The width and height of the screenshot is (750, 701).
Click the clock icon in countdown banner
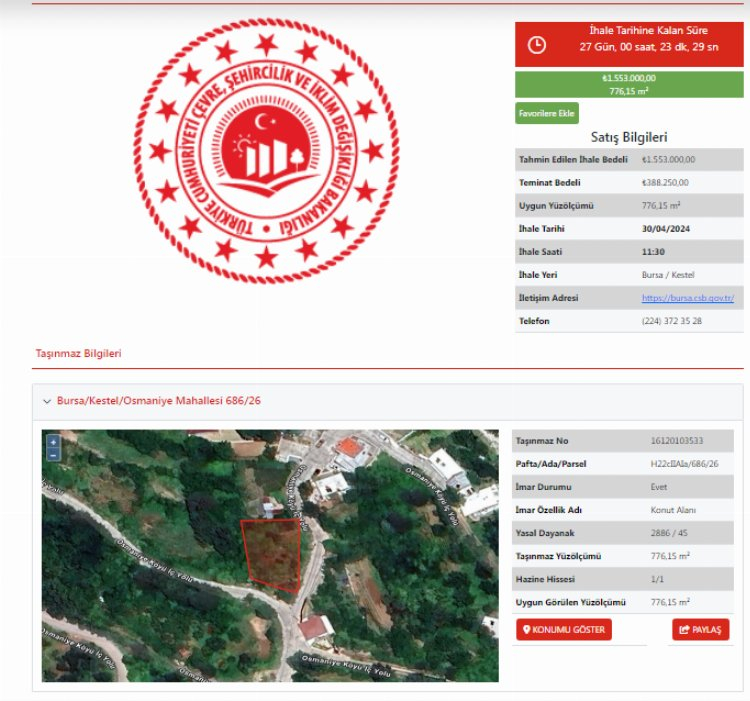[x=537, y=45]
